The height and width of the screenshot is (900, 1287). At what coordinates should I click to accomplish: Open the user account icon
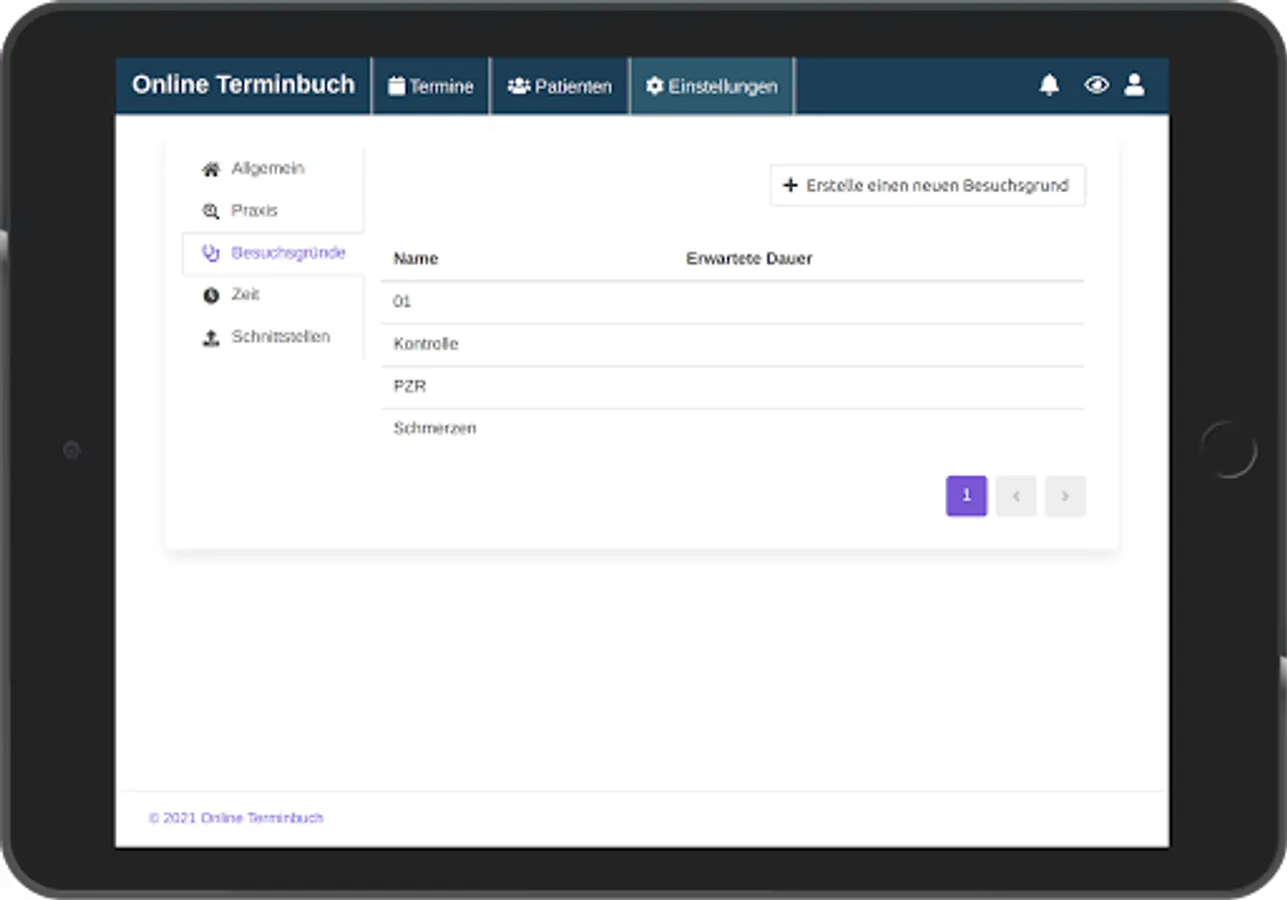(1134, 85)
